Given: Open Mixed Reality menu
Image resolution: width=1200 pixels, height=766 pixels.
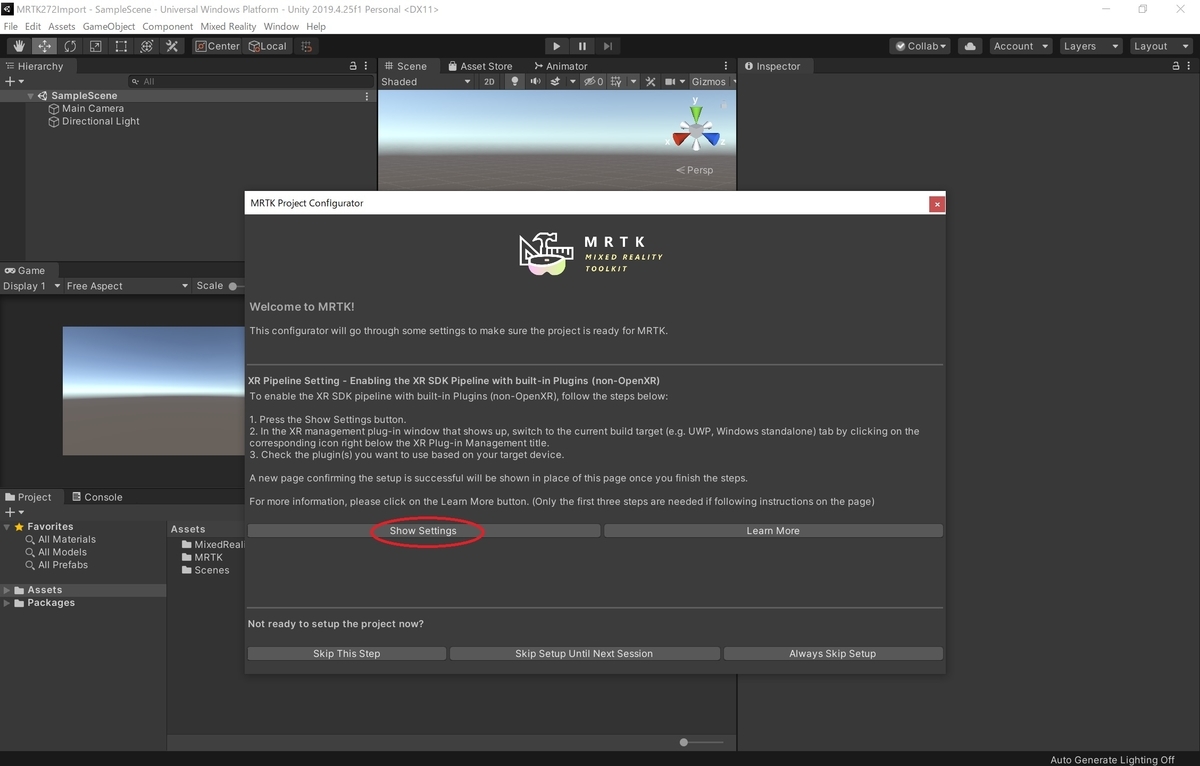Looking at the screenshot, I should 228,26.
